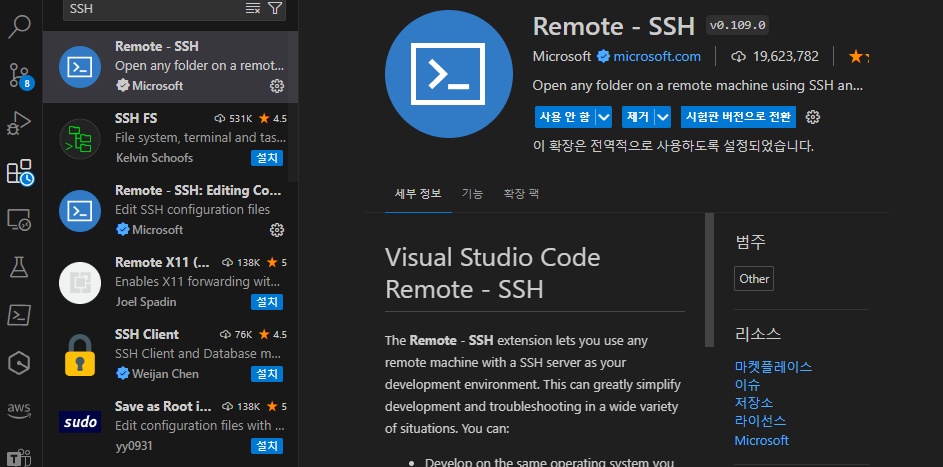Open the Microsoft link under 리소스

[x=761, y=441]
